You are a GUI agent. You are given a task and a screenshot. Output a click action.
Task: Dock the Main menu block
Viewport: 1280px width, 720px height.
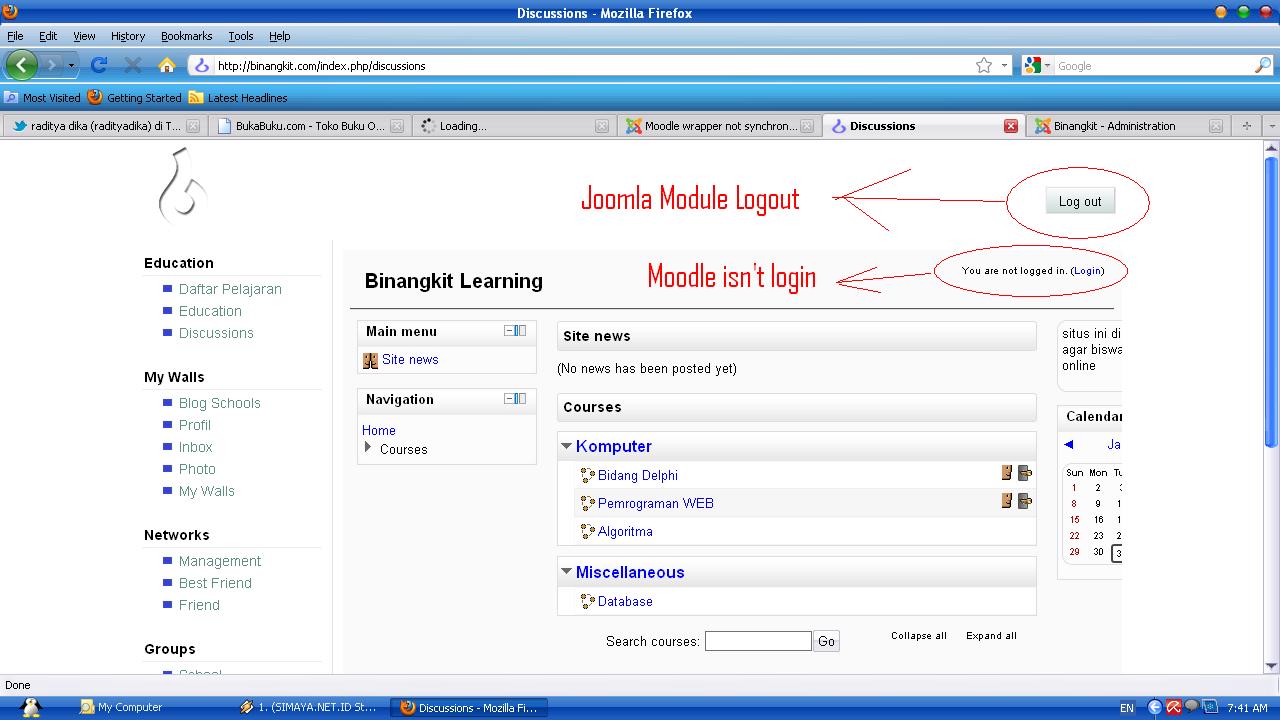pos(521,331)
